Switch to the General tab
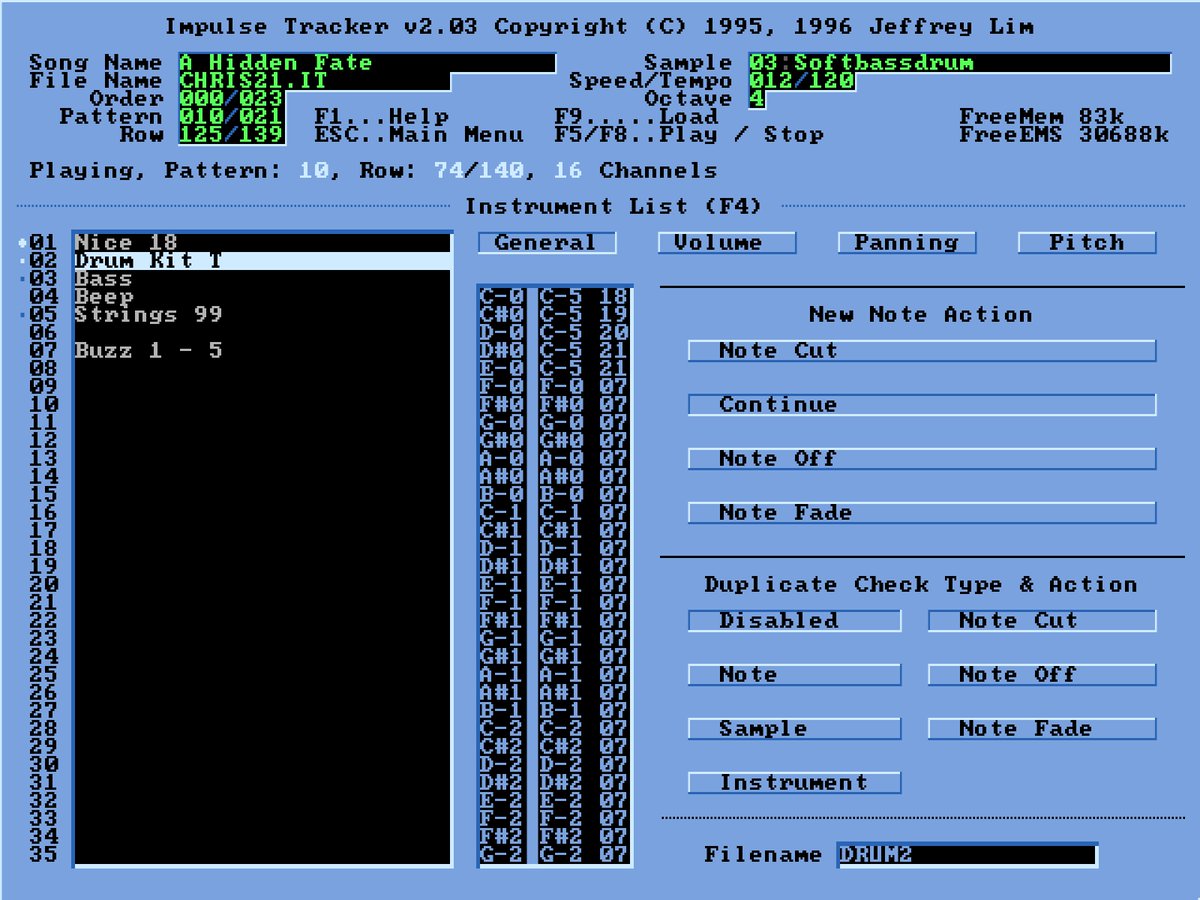 click(x=547, y=243)
